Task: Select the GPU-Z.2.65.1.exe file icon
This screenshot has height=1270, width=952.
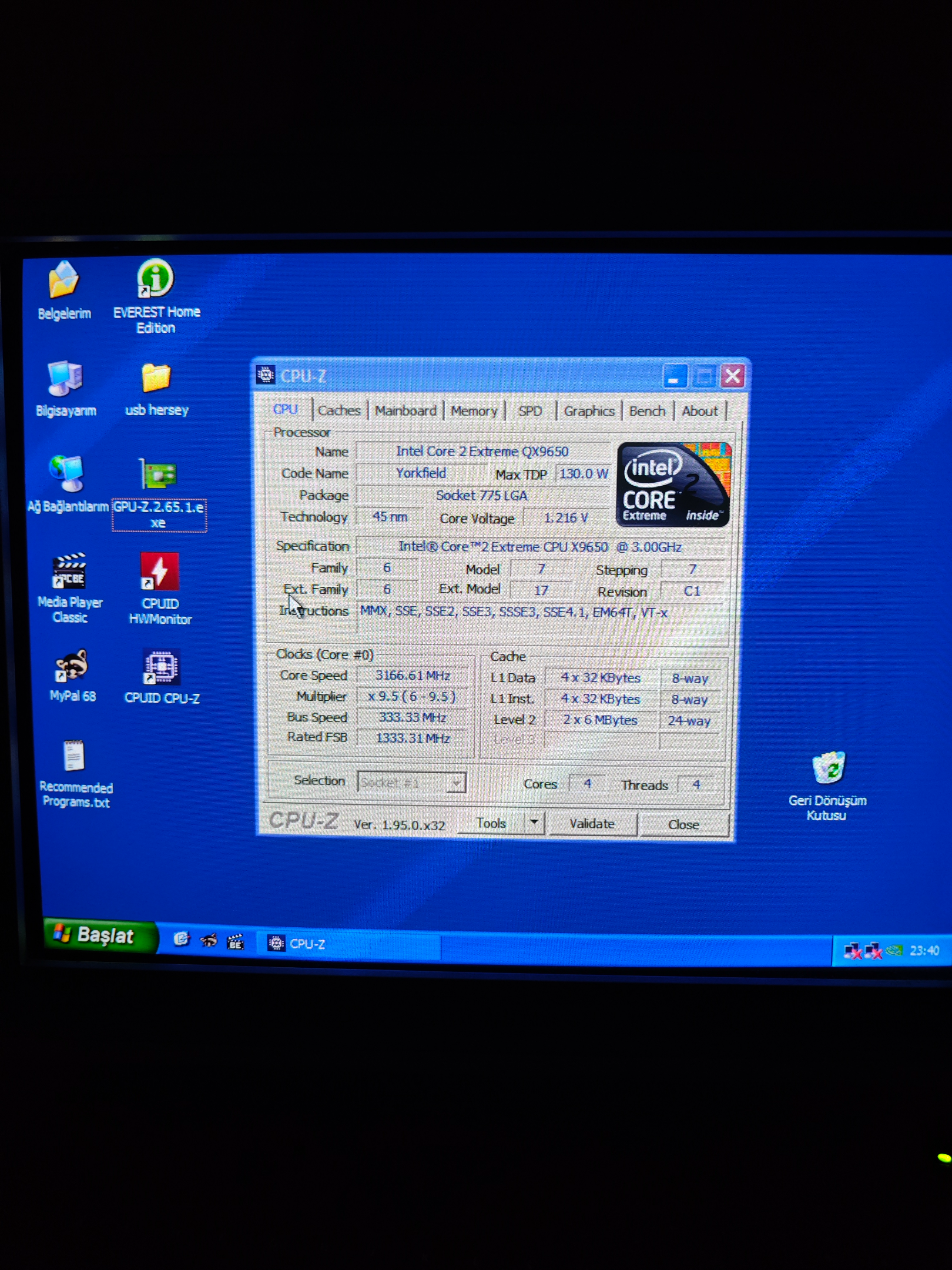Action: 158,474
